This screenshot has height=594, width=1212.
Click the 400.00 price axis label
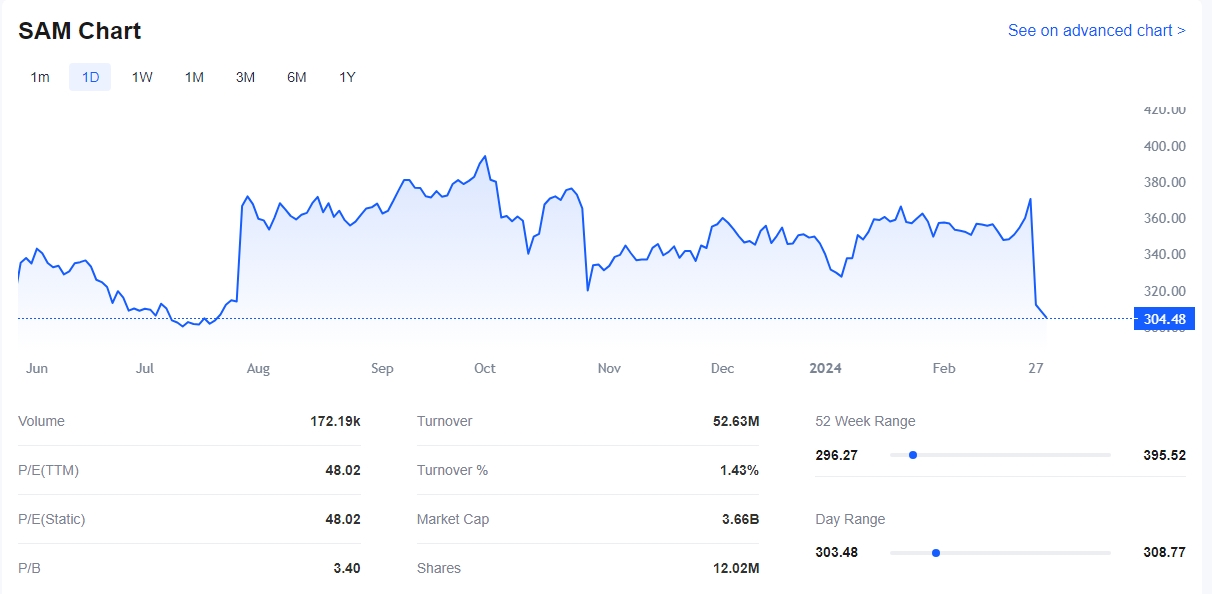tap(1164, 146)
